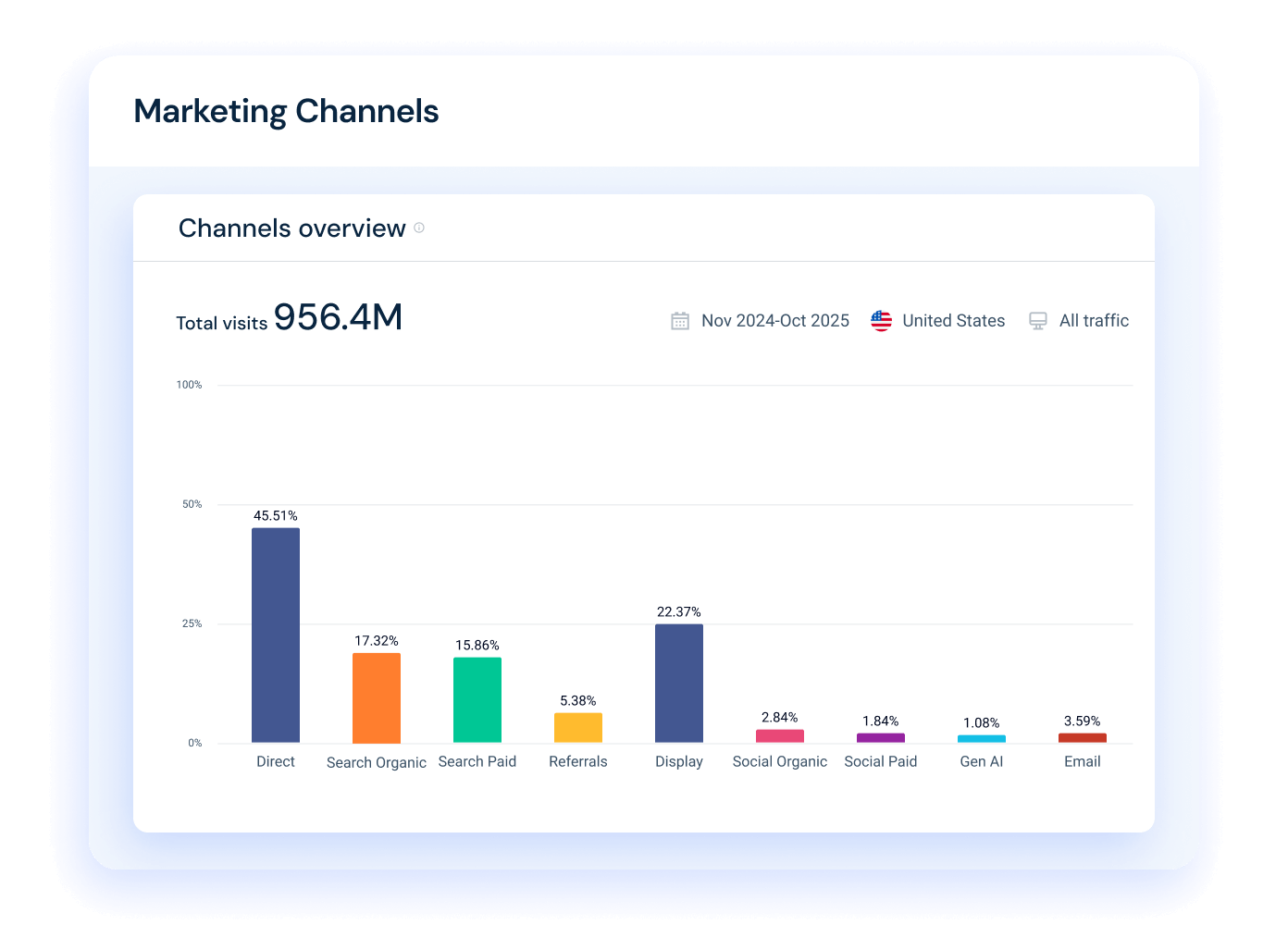Click the Search Paid green bar
The image size is (1288, 925).
477,699
